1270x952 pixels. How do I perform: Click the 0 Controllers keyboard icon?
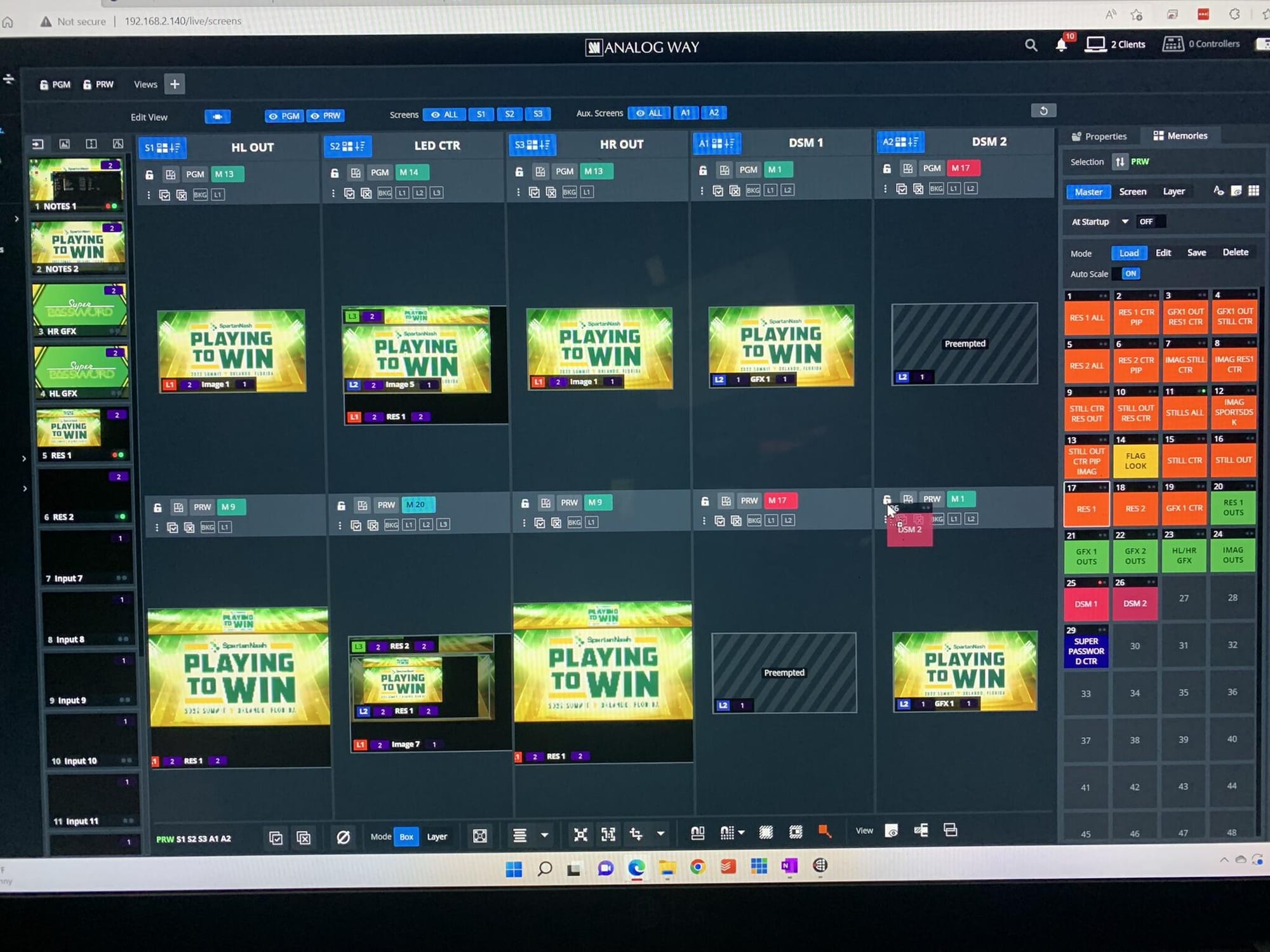click(x=1173, y=44)
